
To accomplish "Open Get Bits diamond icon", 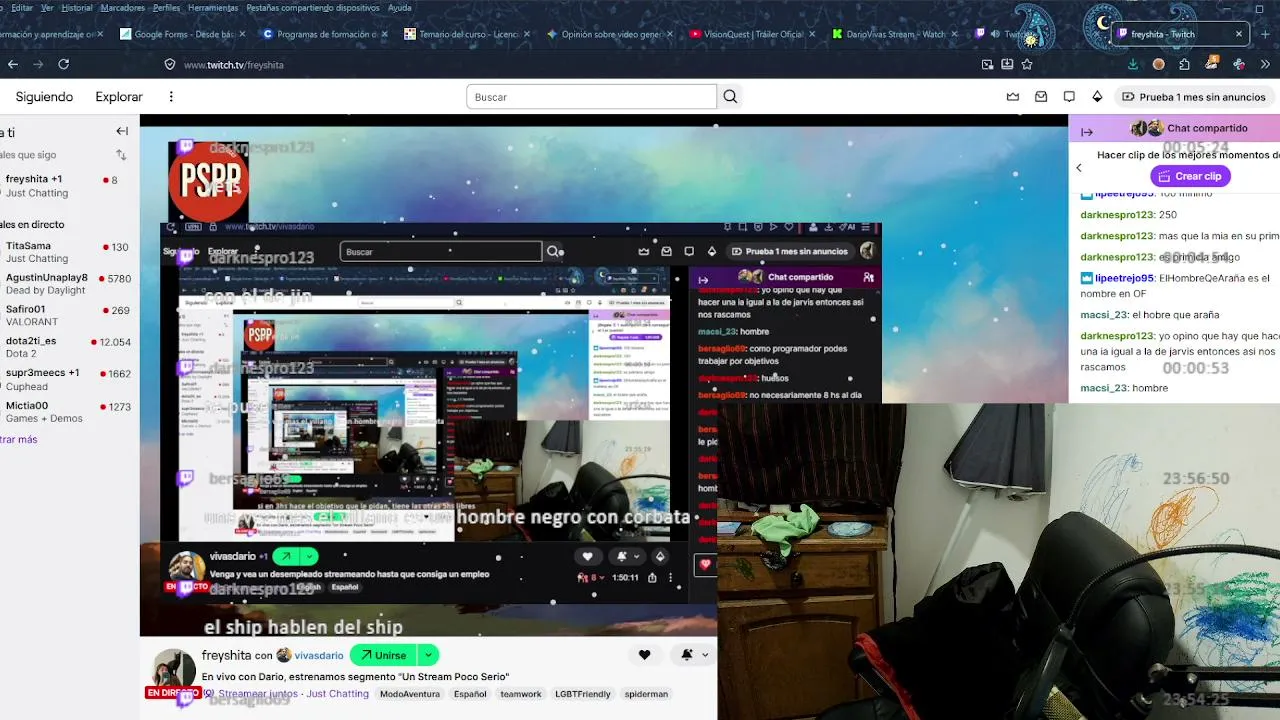I will click(1097, 97).
